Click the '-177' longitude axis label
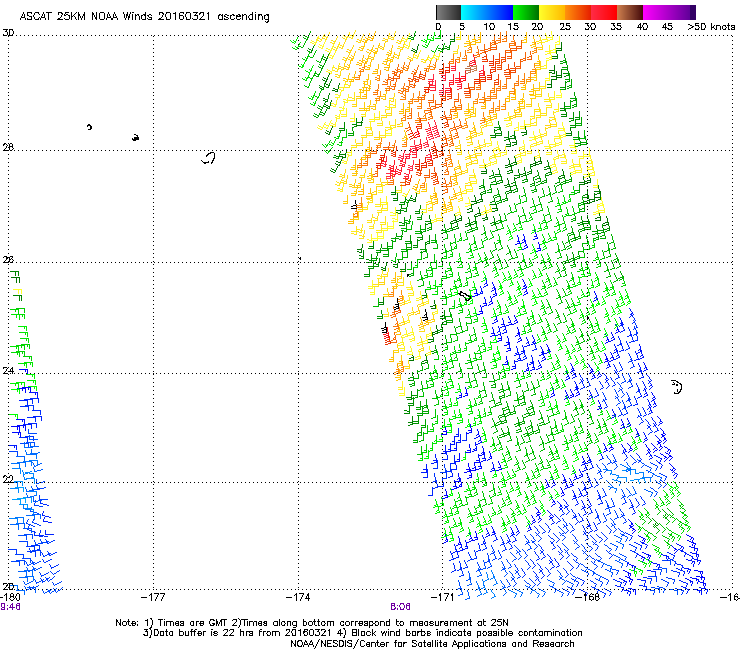The height and width of the screenshot is (650, 740). tap(153, 597)
